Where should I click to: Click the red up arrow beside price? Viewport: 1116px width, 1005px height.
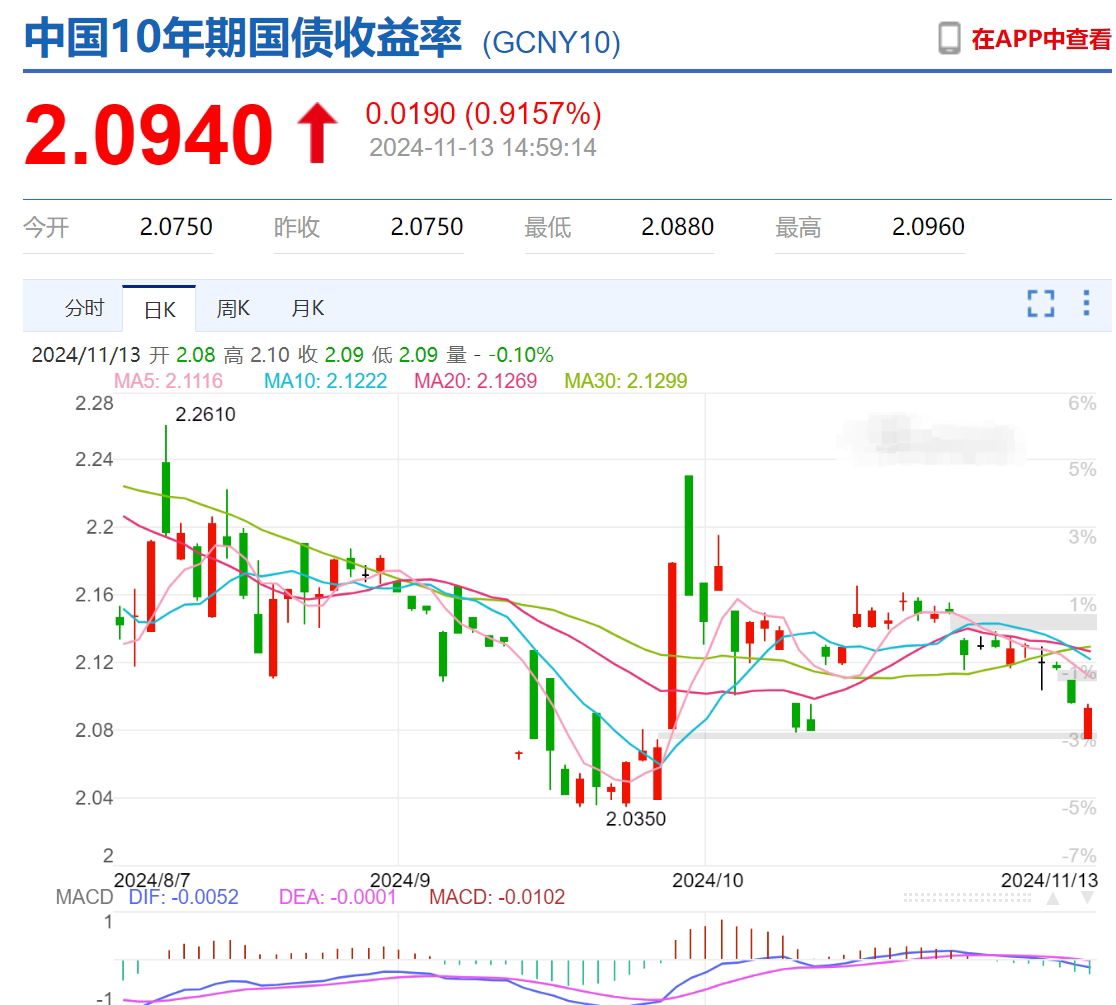tap(319, 134)
